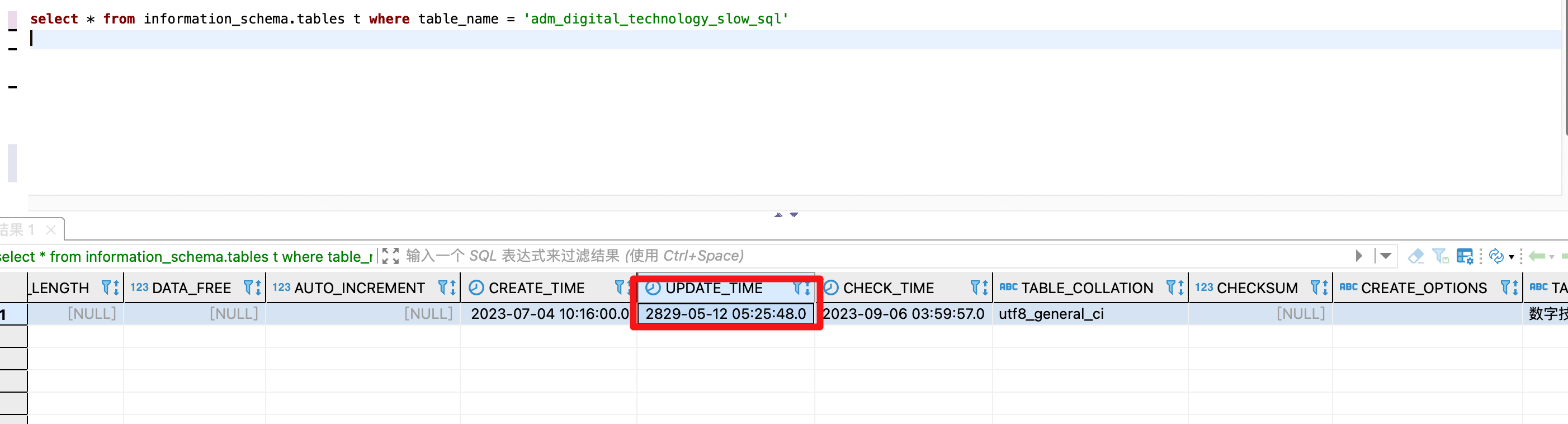Viewport: 1568px width, 424px height.
Task: Click the filter icon in the CHECK_TIME header
Action: pyautogui.click(x=975, y=288)
